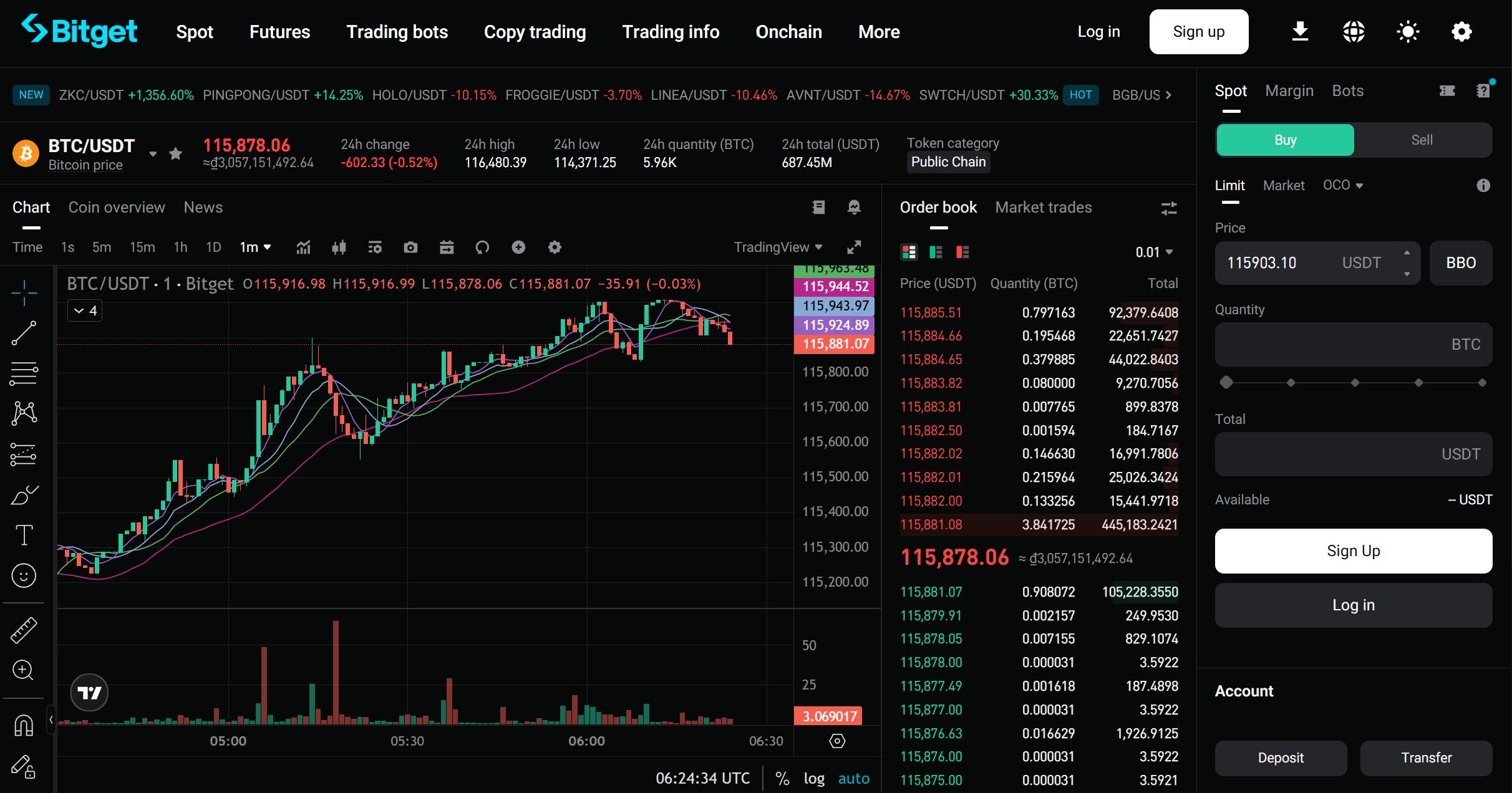This screenshot has height=793, width=1512.
Task: Toggle magnet mode
Action: coord(24,725)
